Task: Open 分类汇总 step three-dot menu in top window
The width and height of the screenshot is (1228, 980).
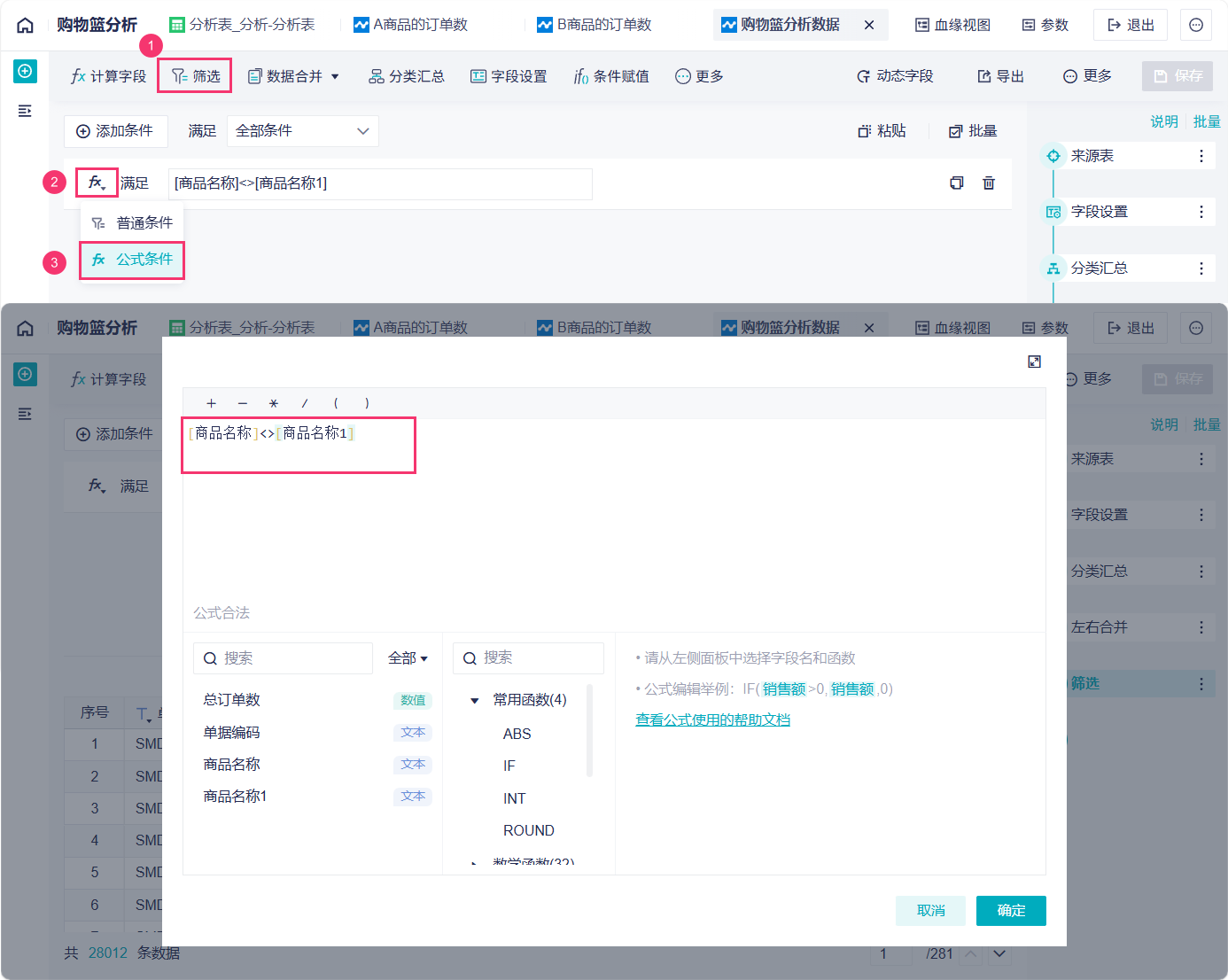Action: tap(1201, 268)
